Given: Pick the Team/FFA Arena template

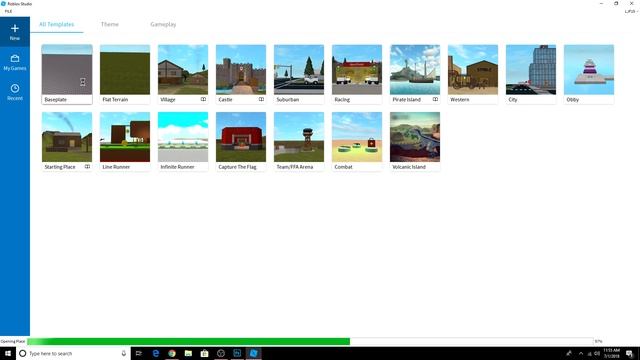Looking at the screenshot, I should 299,142.
